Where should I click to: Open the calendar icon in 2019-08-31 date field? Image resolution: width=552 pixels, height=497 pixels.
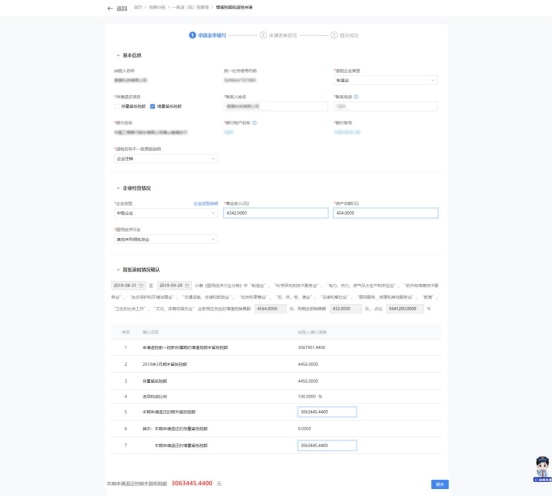(x=141, y=285)
